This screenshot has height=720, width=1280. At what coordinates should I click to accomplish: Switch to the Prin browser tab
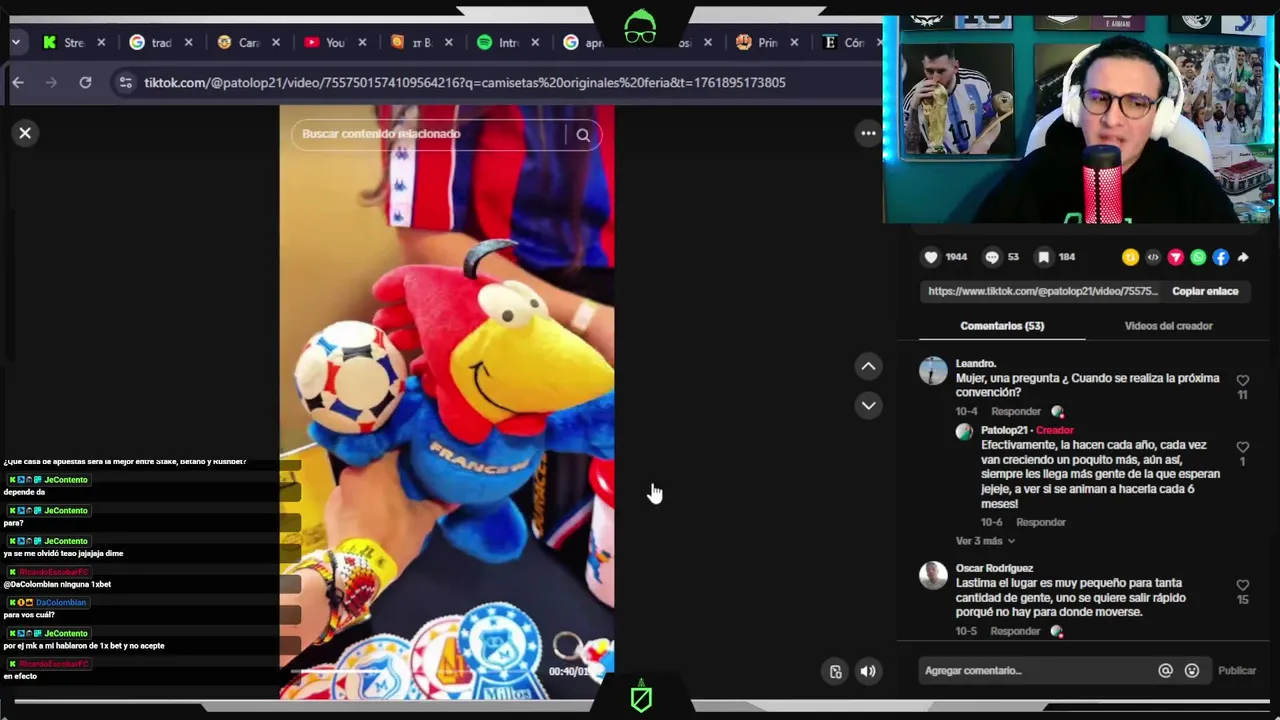click(x=757, y=43)
